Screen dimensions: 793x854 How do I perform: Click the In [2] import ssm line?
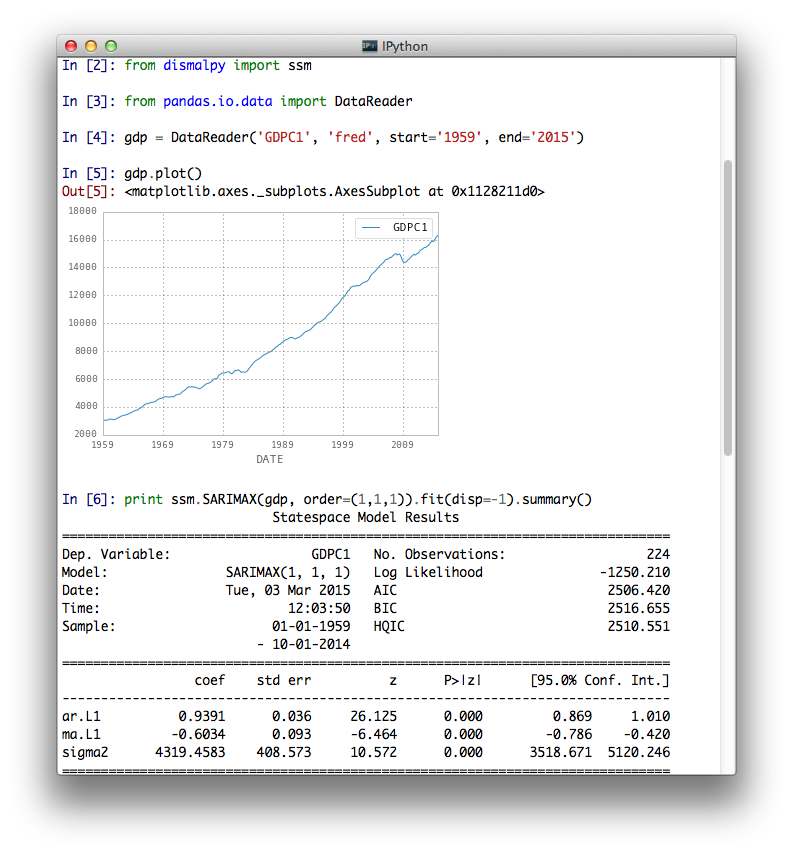point(187,65)
